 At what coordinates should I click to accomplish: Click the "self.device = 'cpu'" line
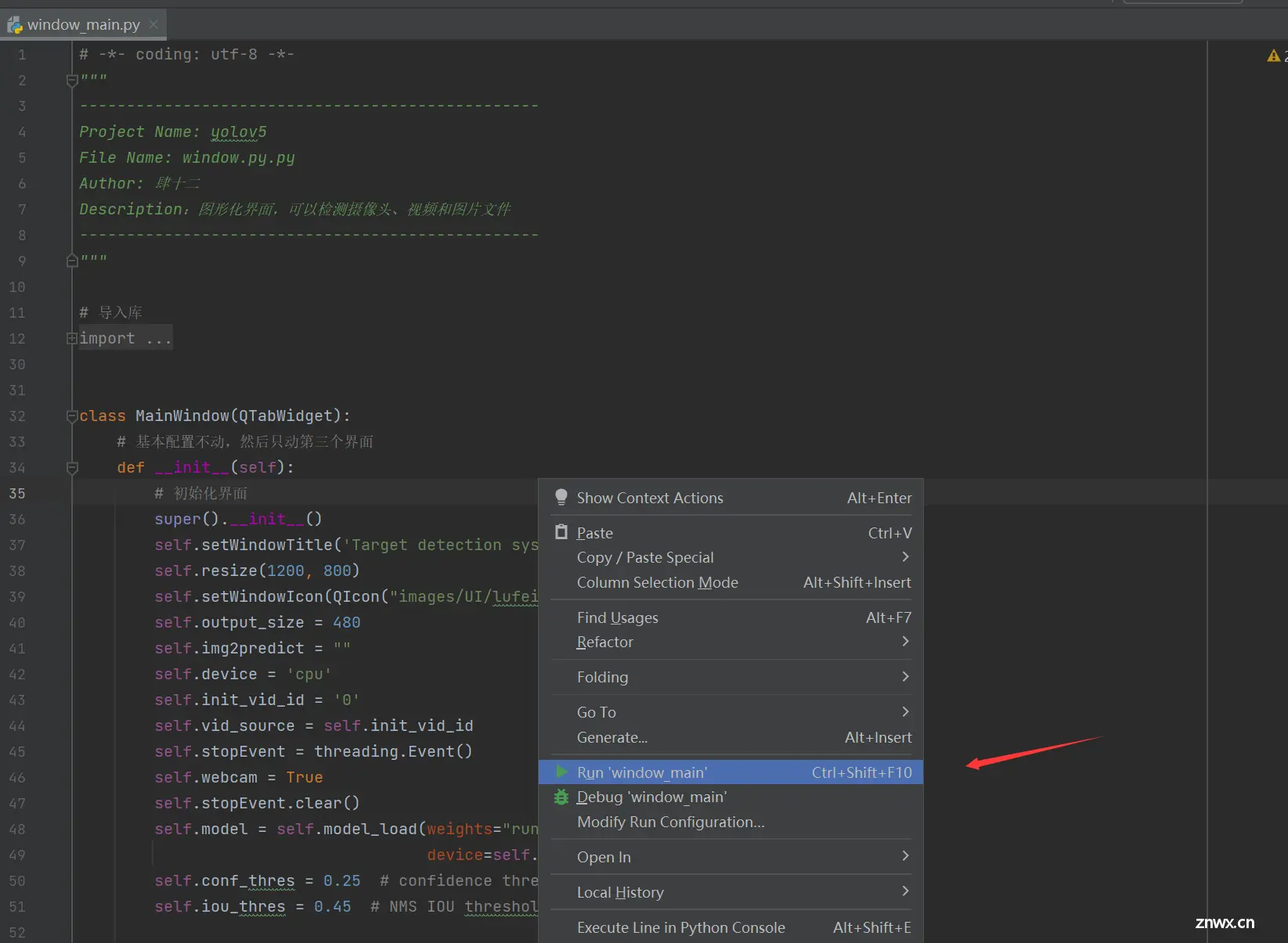pos(243,675)
